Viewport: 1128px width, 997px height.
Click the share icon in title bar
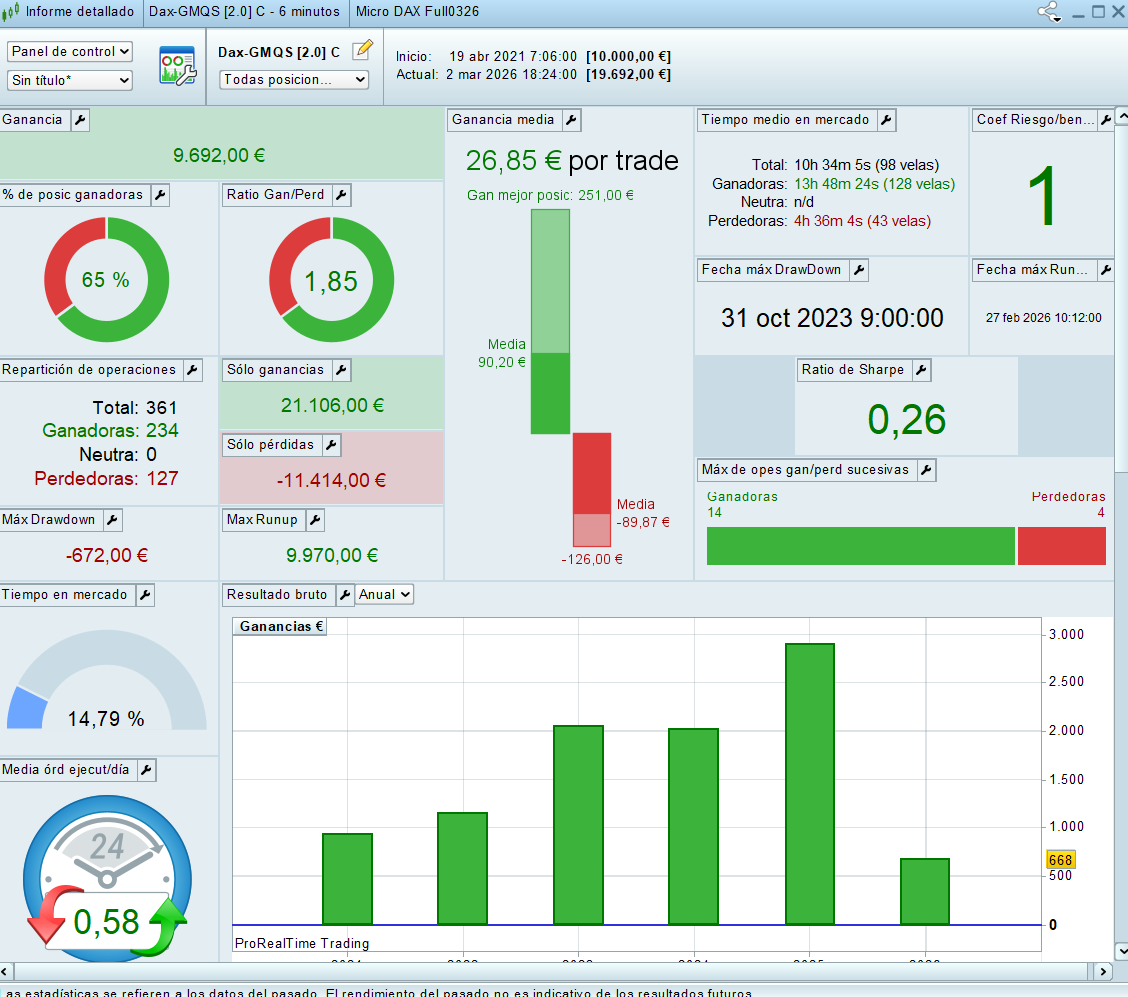pyautogui.click(x=1048, y=12)
